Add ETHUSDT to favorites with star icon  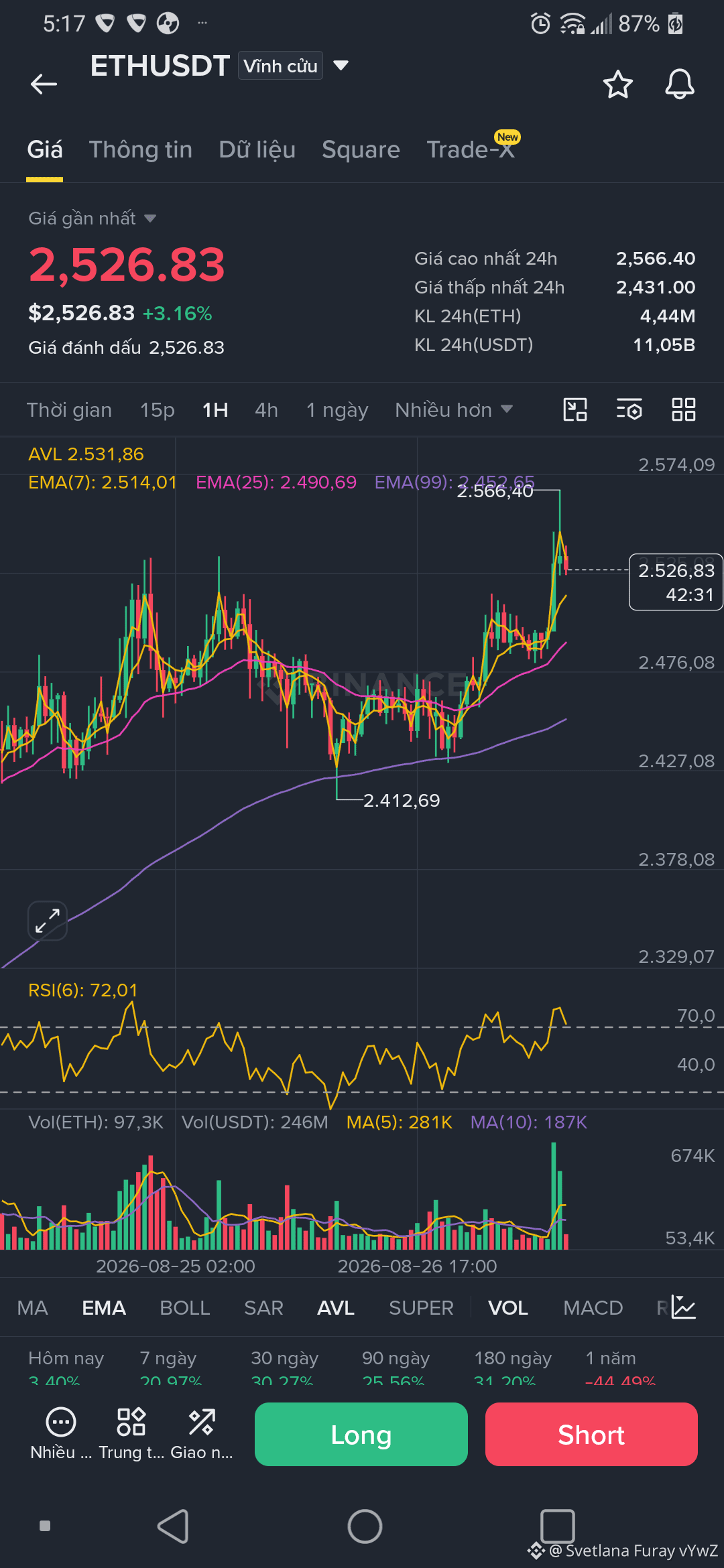pos(617,84)
